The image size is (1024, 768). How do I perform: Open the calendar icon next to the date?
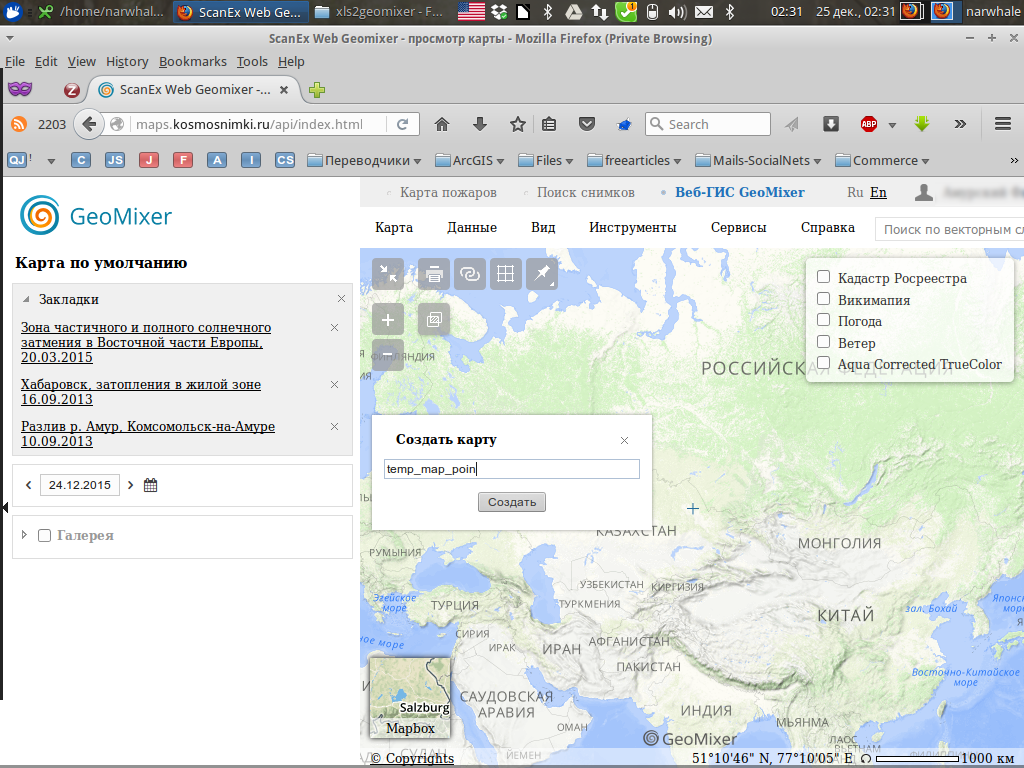pyautogui.click(x=150, y=484)
